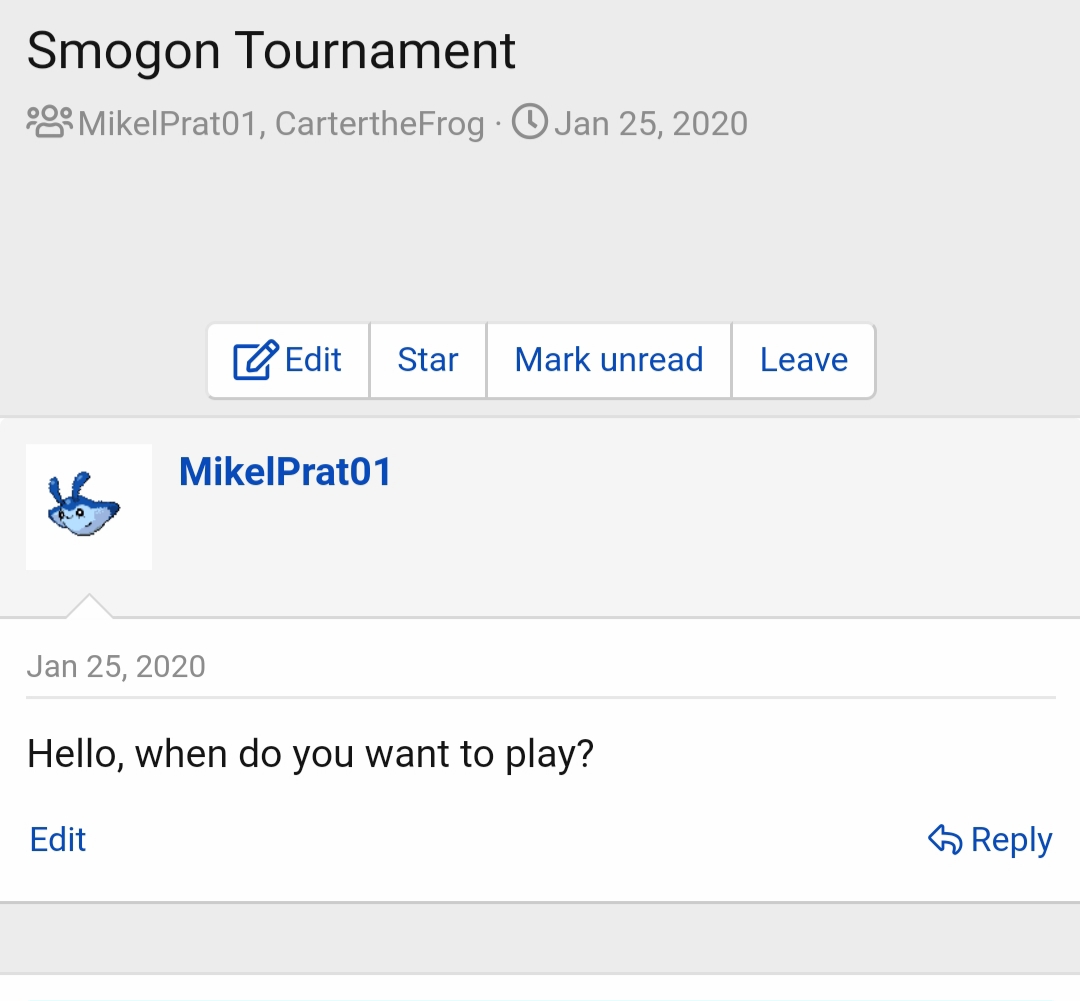
Task: Click the Smogon Tournament conversation title
Action: 271,51
